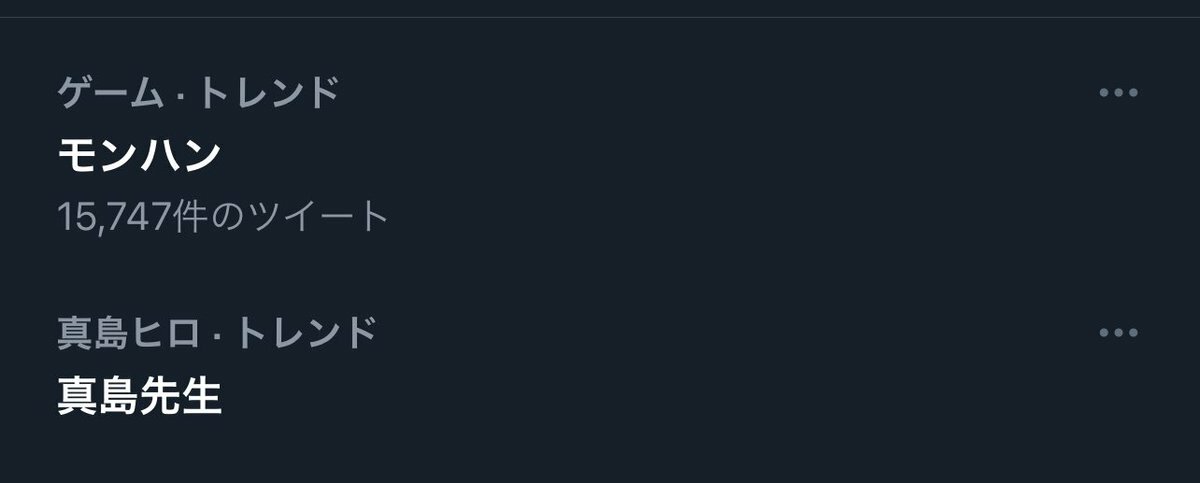Open more options for モンハン trend
1200x483 pixels.
pyautogui.click(x=1118, y=93)
